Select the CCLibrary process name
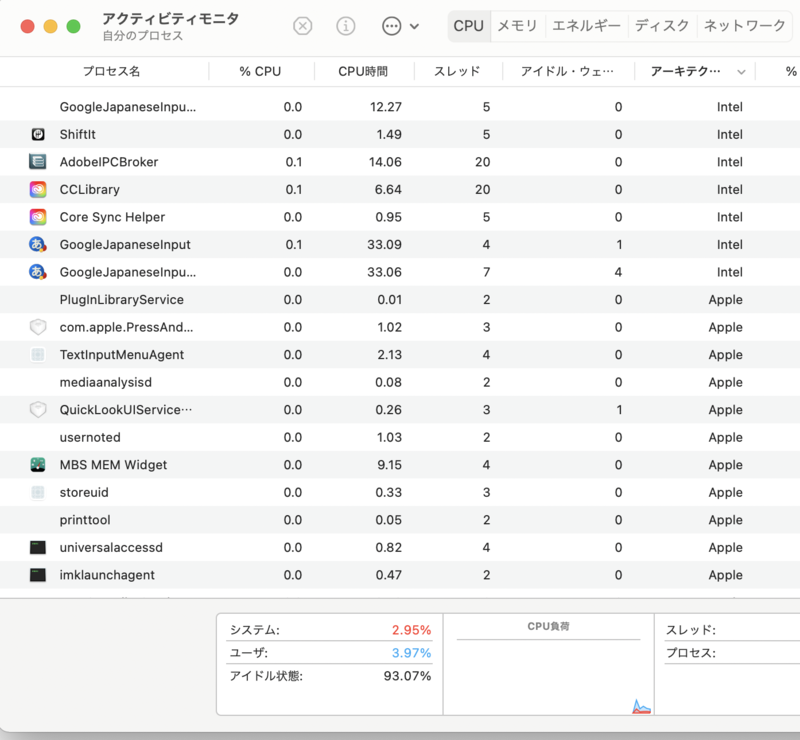The image size is (800, 740). coord(89,189)
